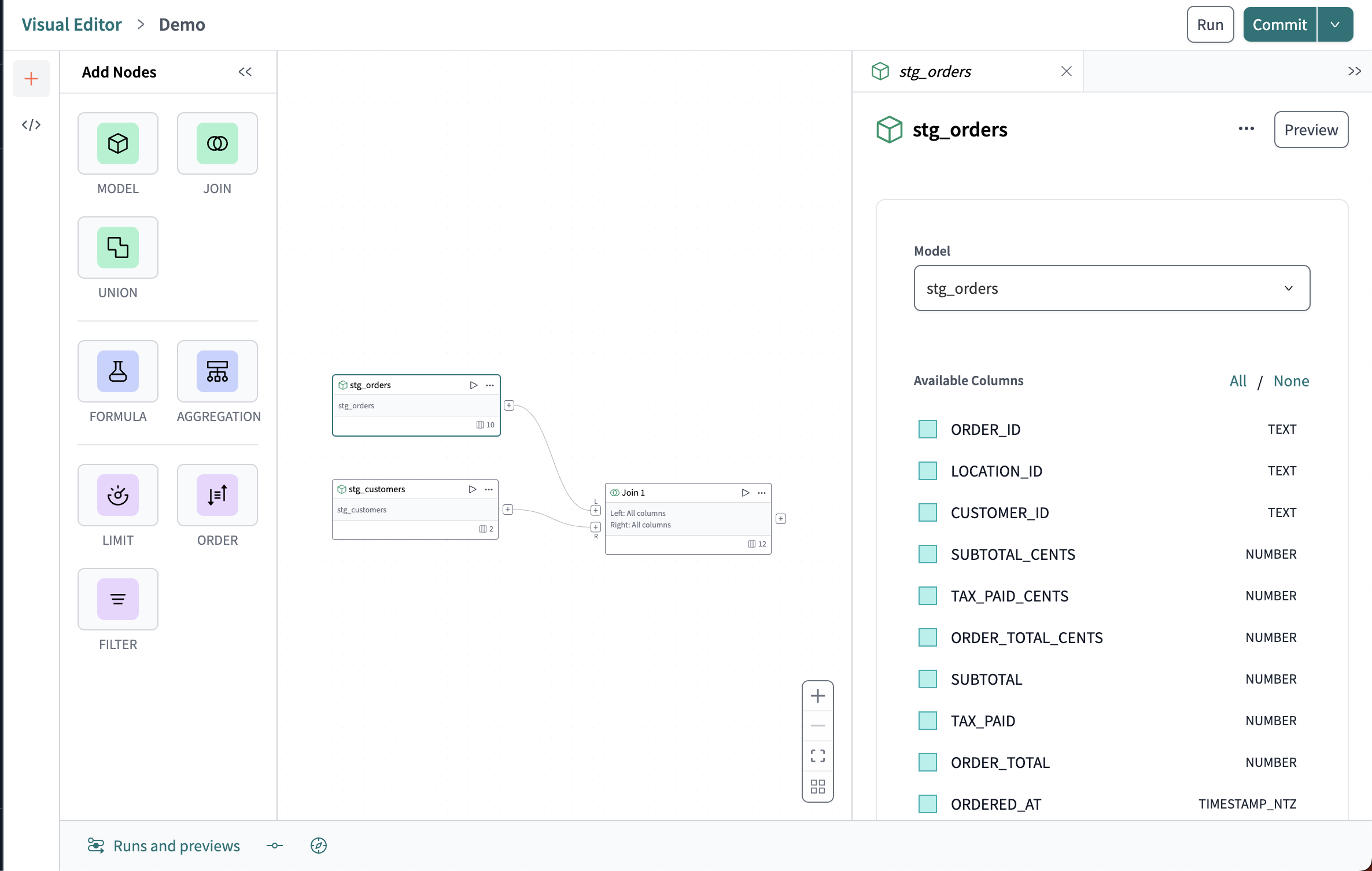Screen dimensions: 1372x871
Task: Check the TAX_PAID_CENTS checkbox
Action: tap(927, 595)
